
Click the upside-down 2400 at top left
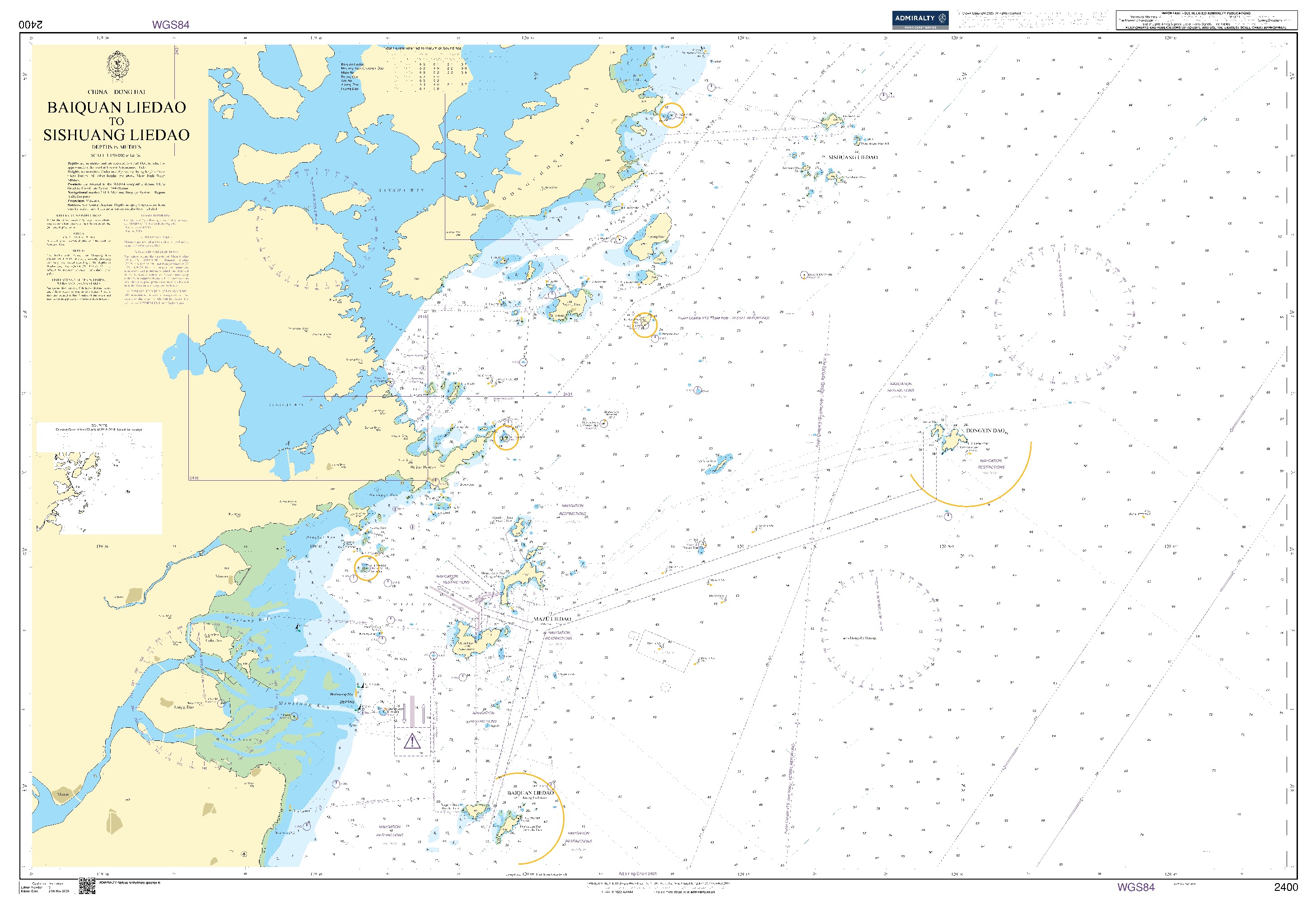tap(31, 24)
